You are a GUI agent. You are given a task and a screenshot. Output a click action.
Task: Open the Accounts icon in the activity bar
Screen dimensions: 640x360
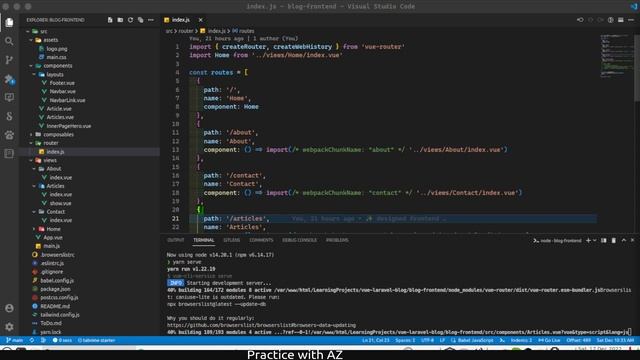click(9, 308)
